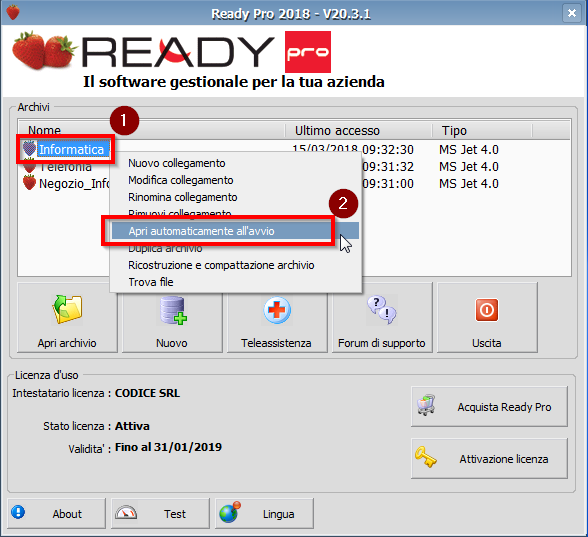Click the Teleassistenza red cross icon
Screen dimensions: 588x537
click(x=277, y=310)
